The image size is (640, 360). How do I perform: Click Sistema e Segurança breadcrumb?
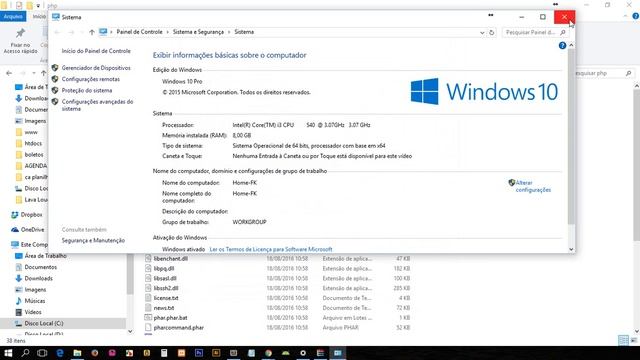coord(198,32)
